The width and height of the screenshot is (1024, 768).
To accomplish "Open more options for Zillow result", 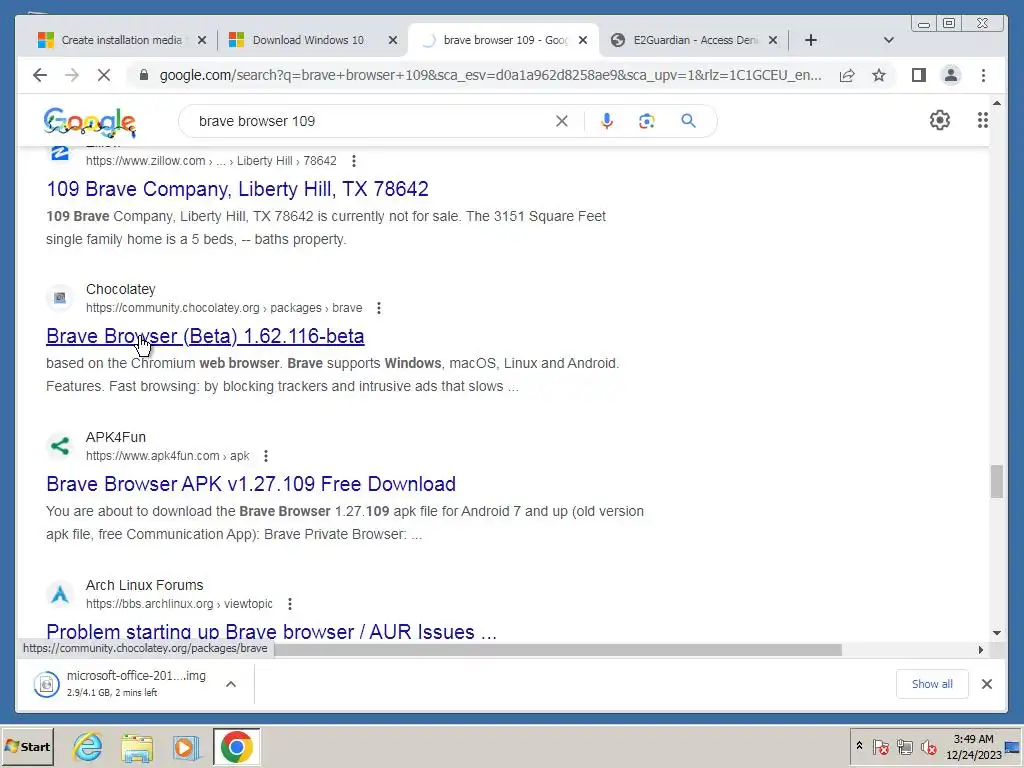I will point(354,161).
